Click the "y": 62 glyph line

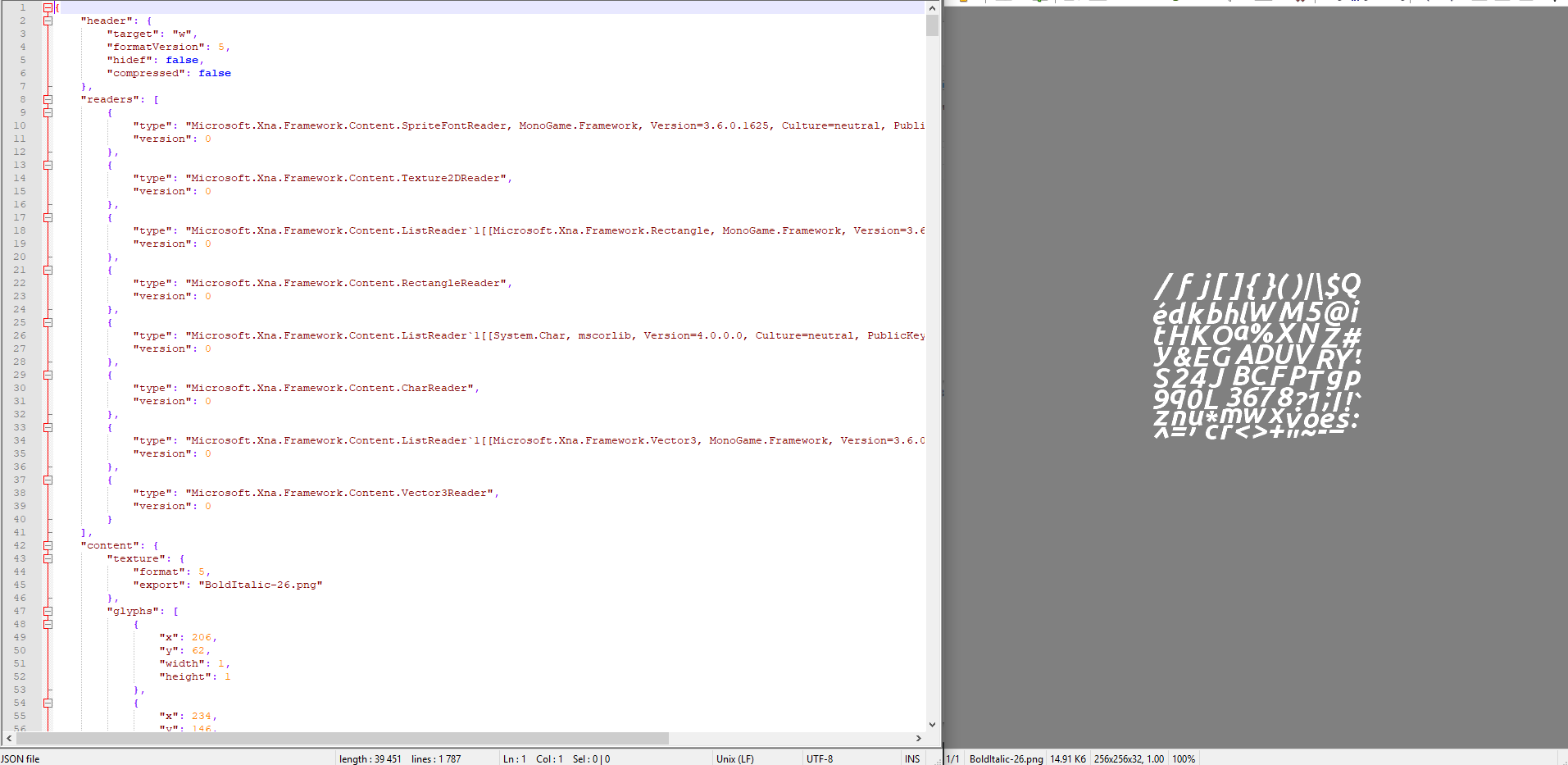pyautogui.click(x=185, y=650)
